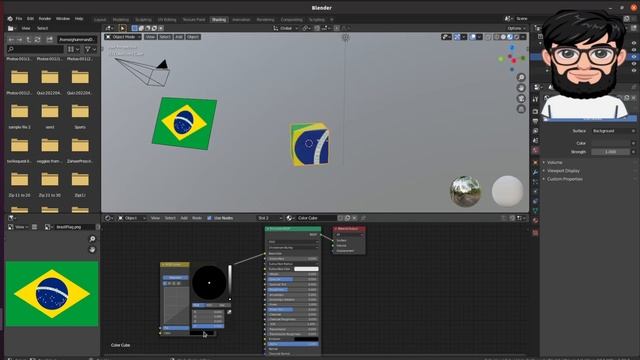This screenshot has height=360, width=640.
Task: Open the Options dropdown in viewport header
Action: 516,28
